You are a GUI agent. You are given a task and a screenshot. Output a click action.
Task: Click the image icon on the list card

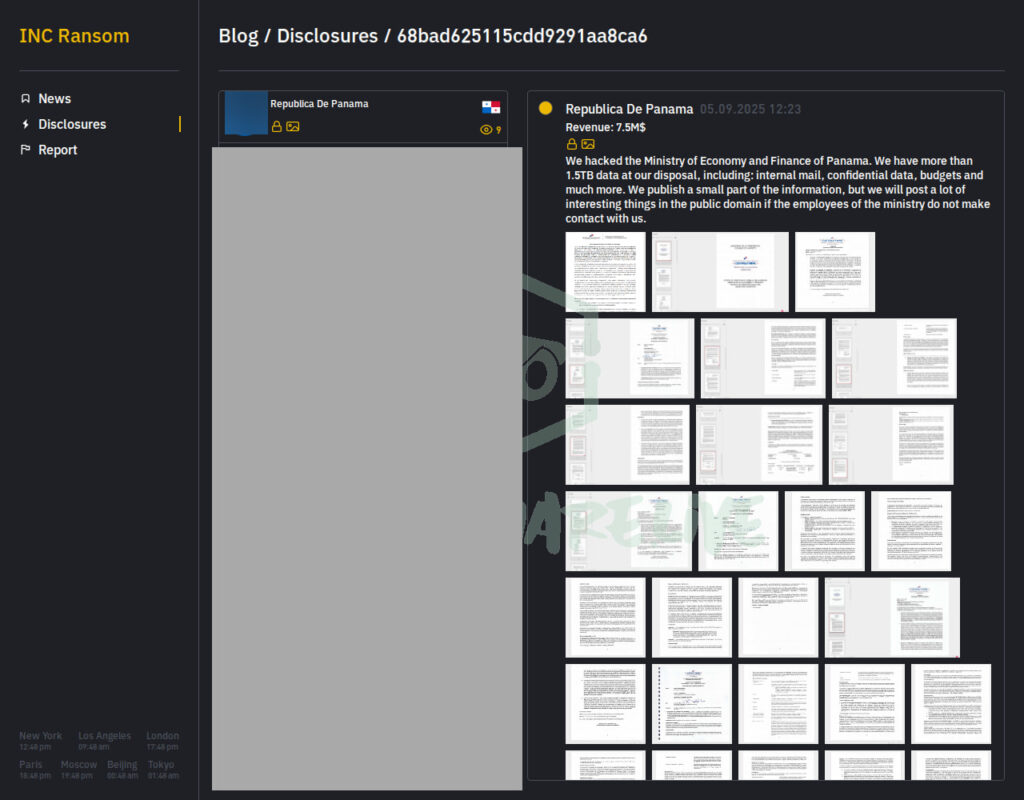tap(293, 127)
